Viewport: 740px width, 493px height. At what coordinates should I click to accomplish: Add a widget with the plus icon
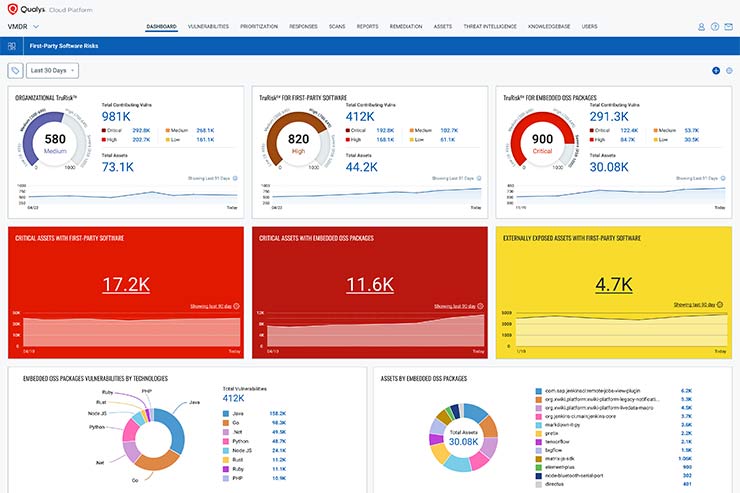[716, 70]
